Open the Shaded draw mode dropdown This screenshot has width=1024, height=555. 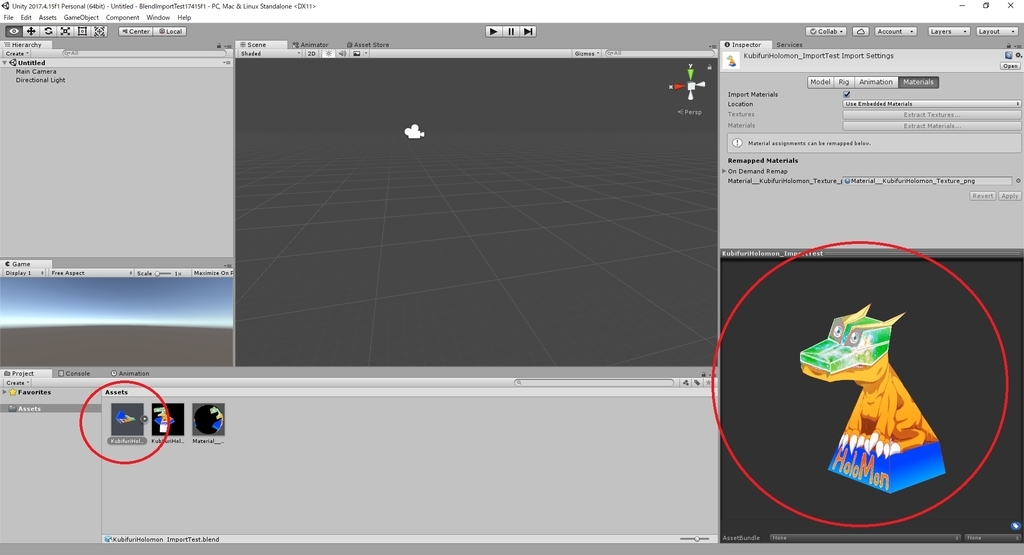[x=270, y=54]
